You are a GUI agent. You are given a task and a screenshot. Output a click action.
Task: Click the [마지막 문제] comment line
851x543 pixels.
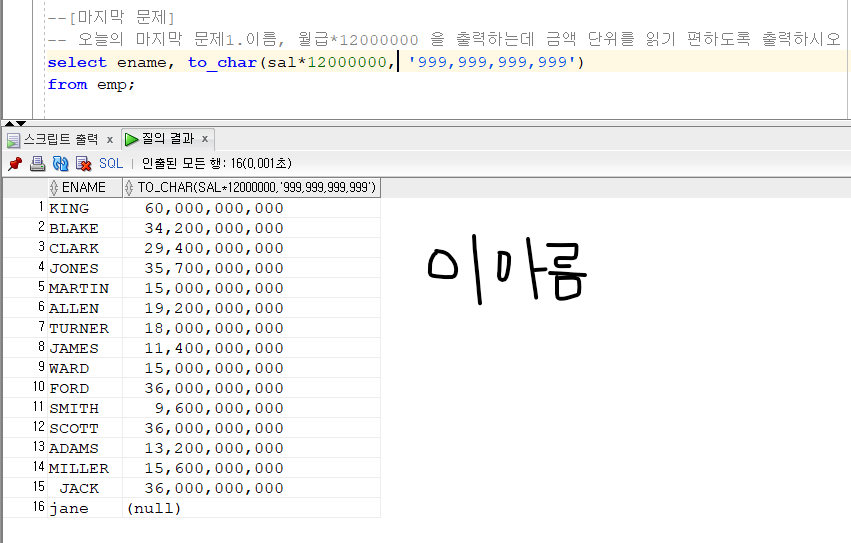[111, 17]
